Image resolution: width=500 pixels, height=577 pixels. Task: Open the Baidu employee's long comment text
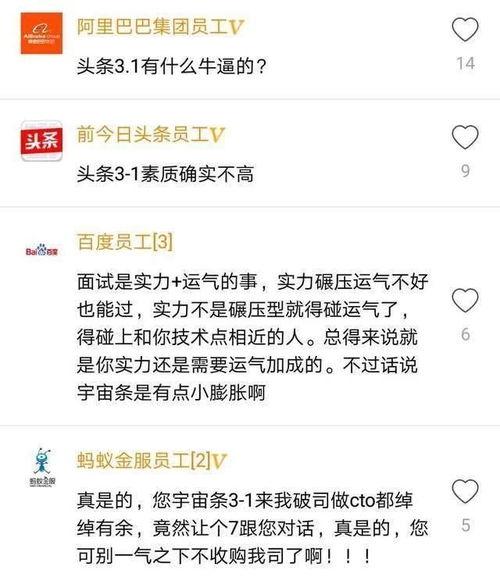(x=252, y=337)
